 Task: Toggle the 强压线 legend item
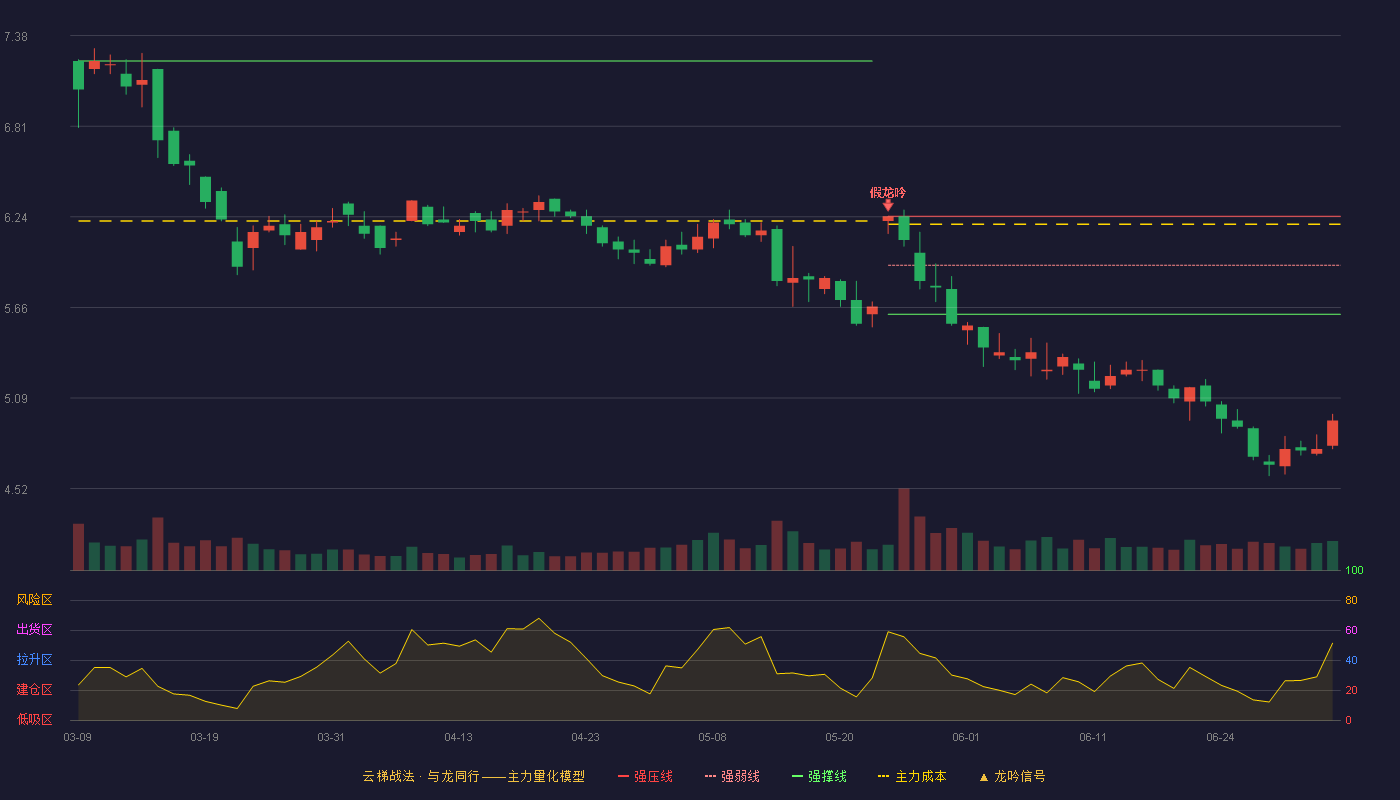[645, 776]
